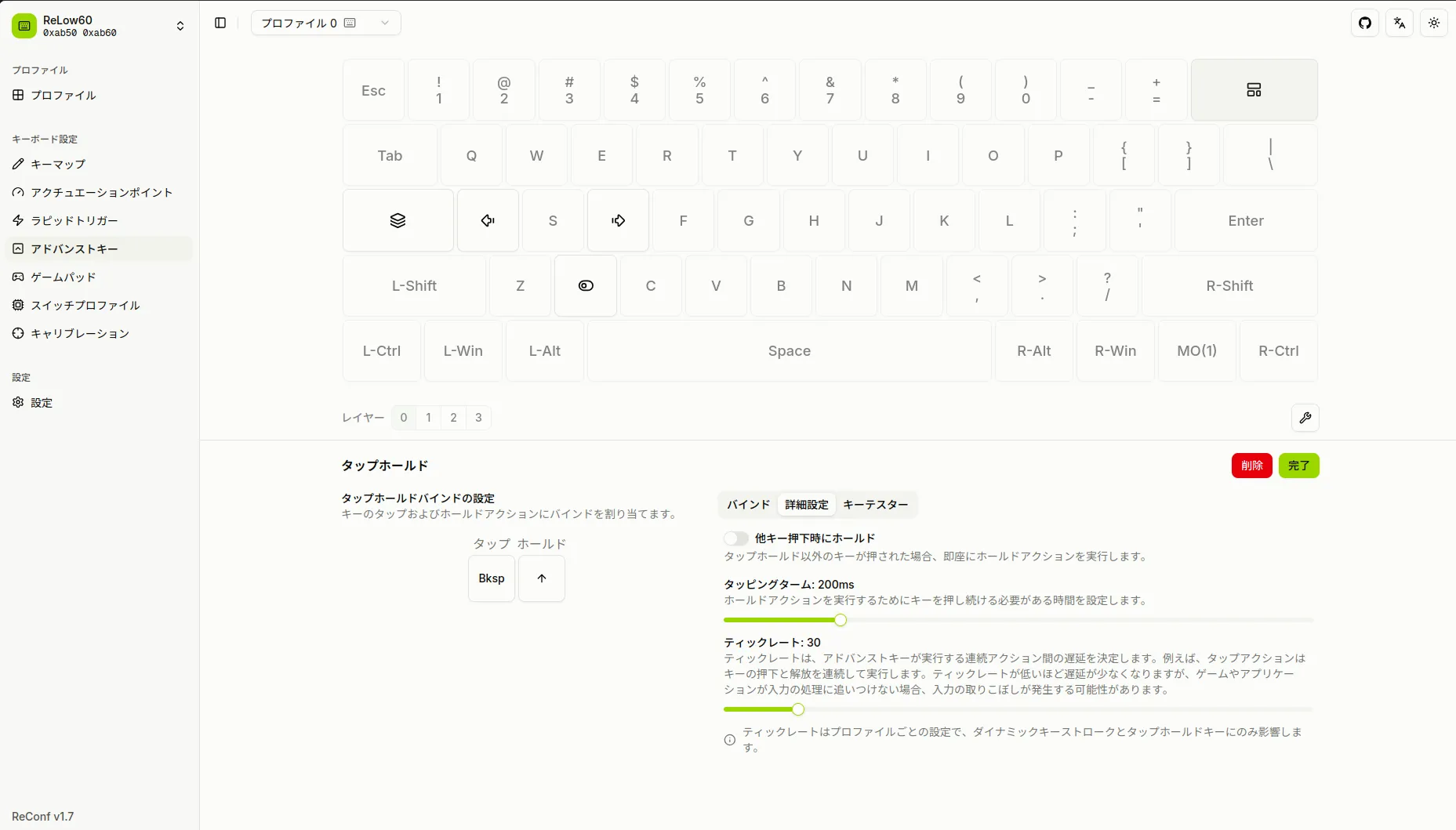The image size is (1456, 830).
Task: Select the L-Alt key
Action: [x=545, y=350]
